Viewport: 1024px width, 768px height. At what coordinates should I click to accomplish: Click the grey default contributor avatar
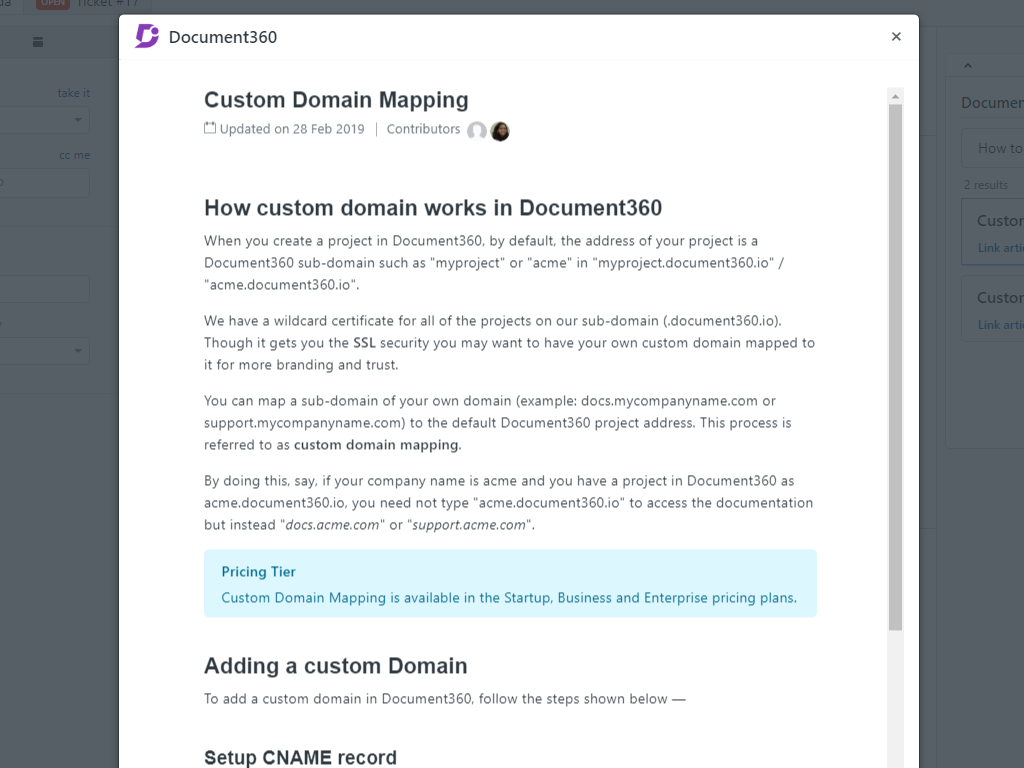coord(477,131)
